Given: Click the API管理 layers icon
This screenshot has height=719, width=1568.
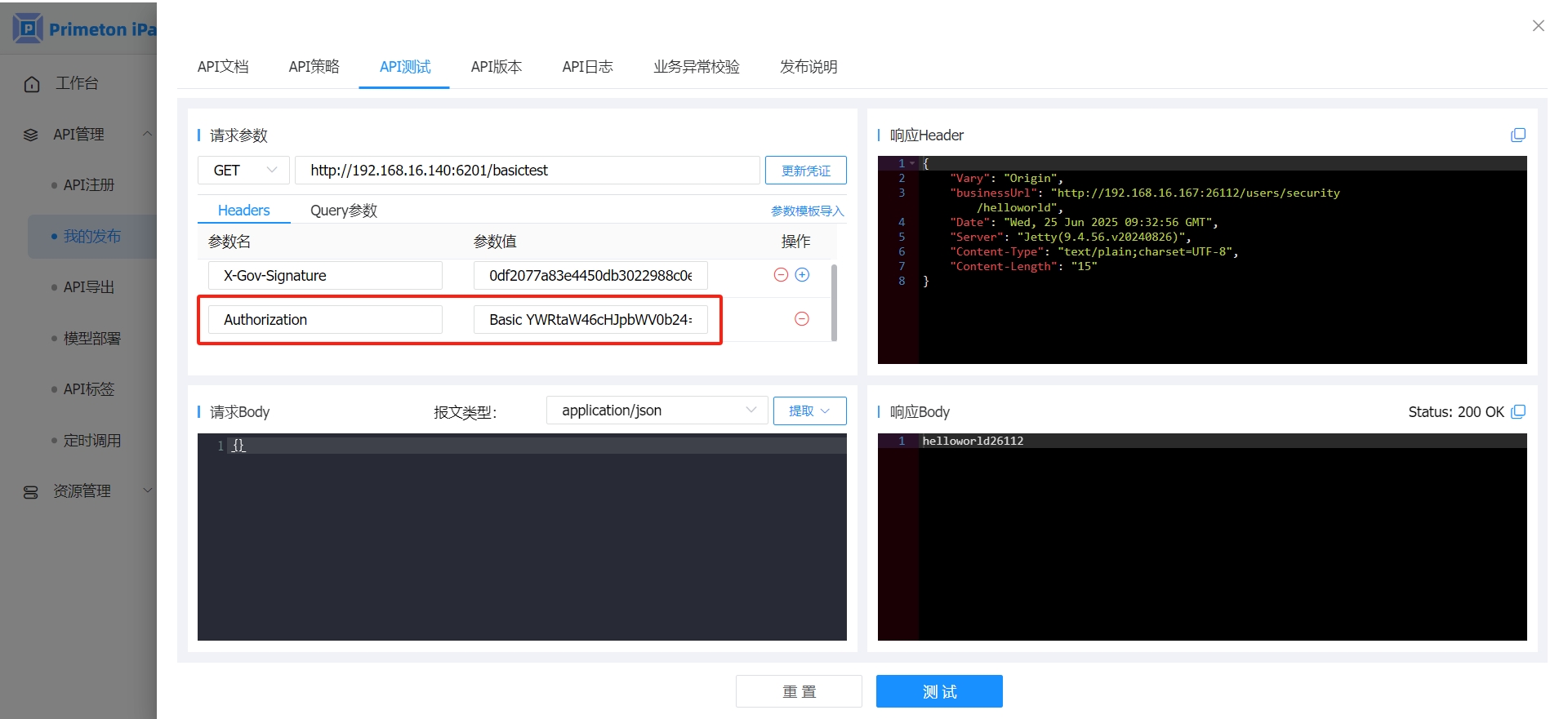Looking at the screenshot, I should coord(31,135).
